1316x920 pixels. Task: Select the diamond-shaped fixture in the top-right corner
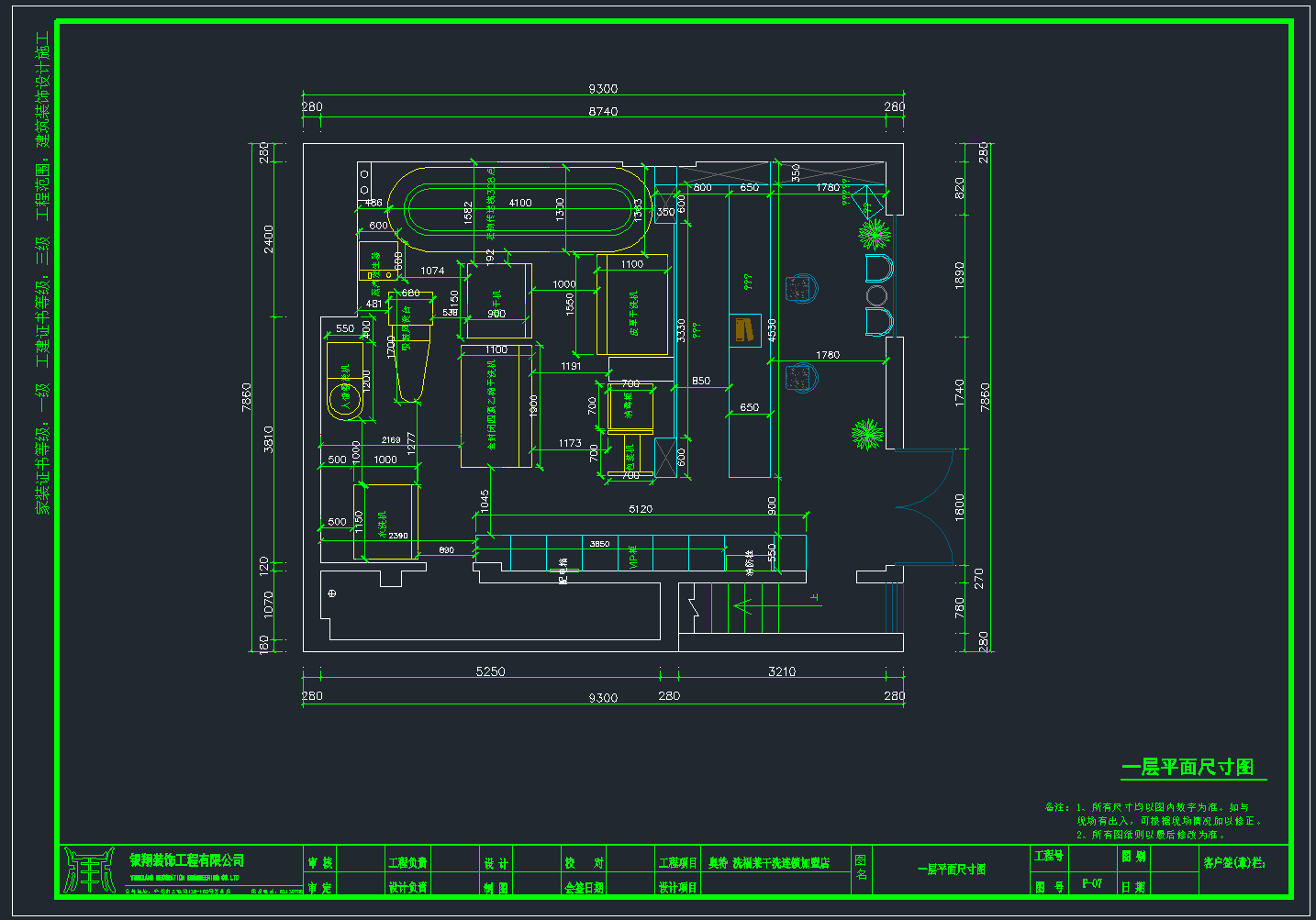864,202
